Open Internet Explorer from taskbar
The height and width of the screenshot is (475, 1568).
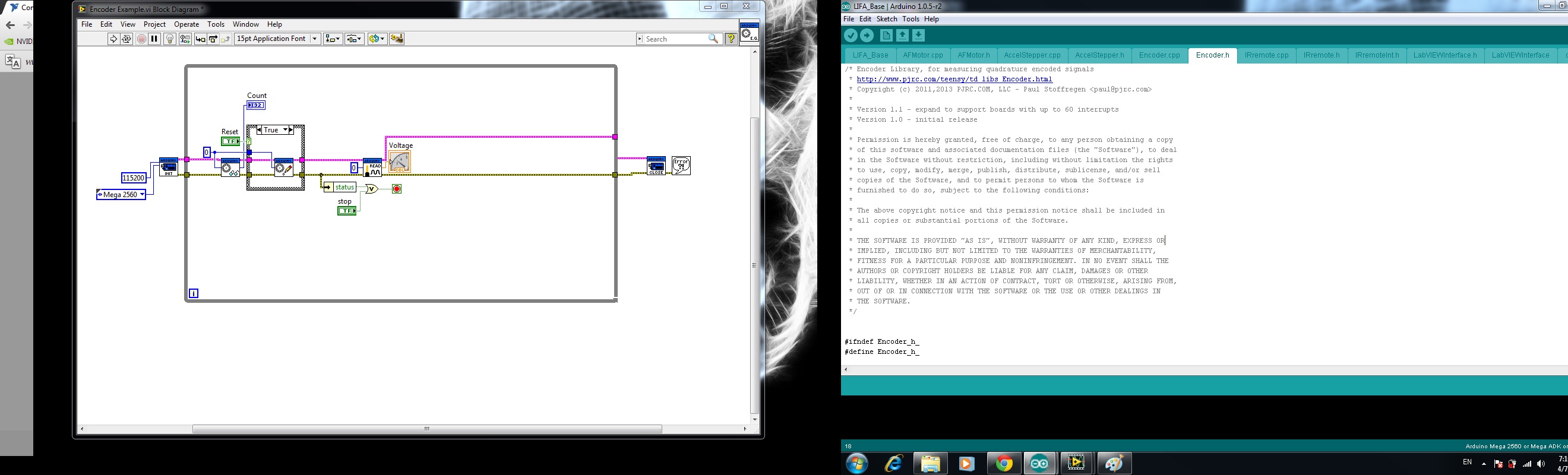click(x=893, y=464)
